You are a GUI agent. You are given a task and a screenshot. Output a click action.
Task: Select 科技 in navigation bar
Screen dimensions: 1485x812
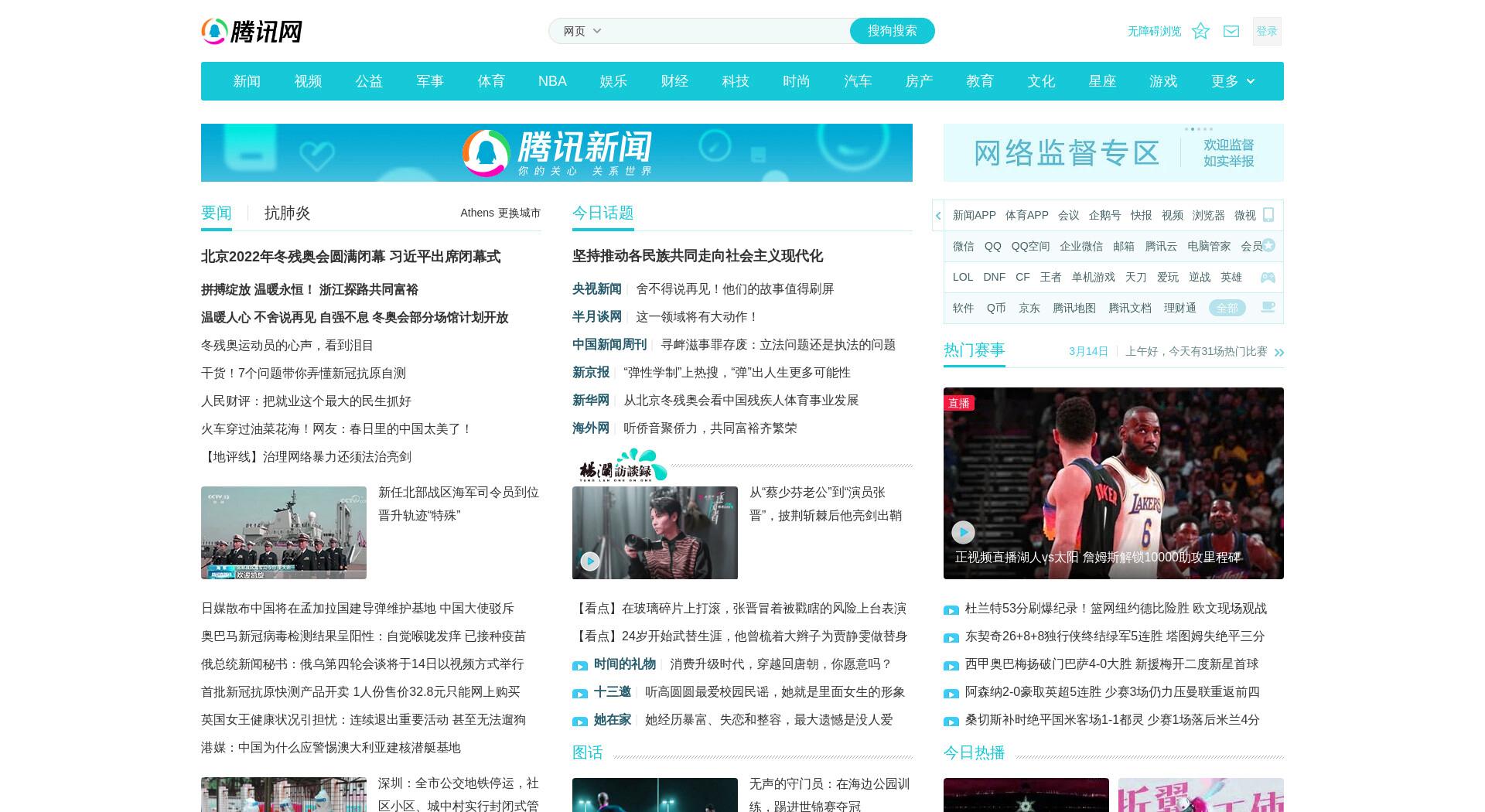point(736,81)
